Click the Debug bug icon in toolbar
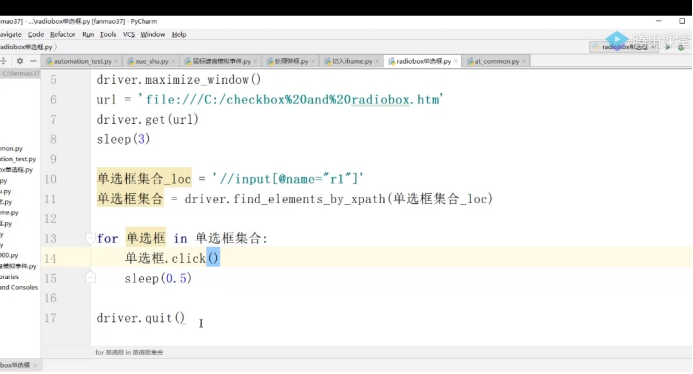Image resolution: width=693 pixels, height=374 pixels. [681, 47]
